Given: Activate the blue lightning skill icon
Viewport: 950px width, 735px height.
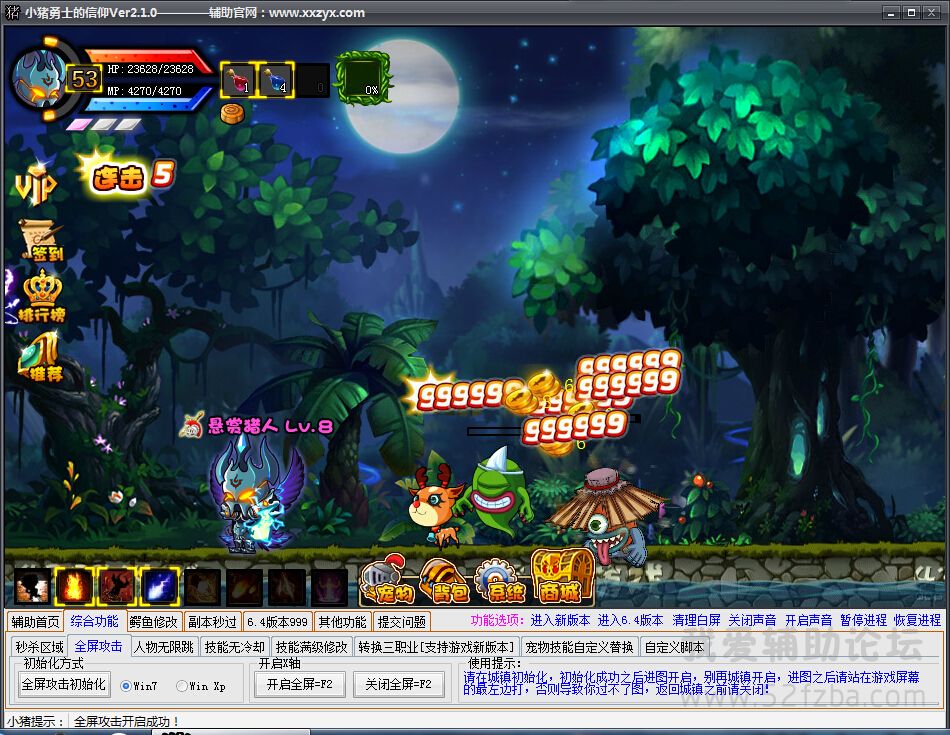Looking at the screenshot, I should [160, 587].
